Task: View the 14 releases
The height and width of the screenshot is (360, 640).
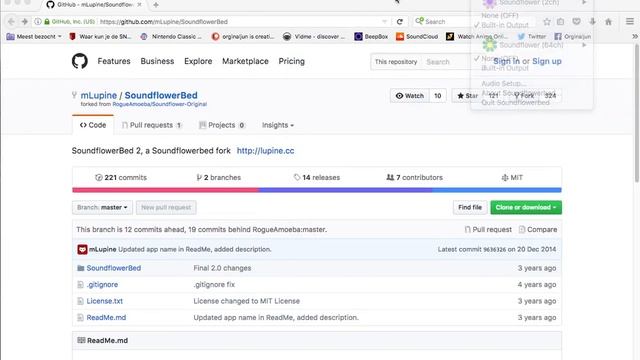Action: click(317, 178)
